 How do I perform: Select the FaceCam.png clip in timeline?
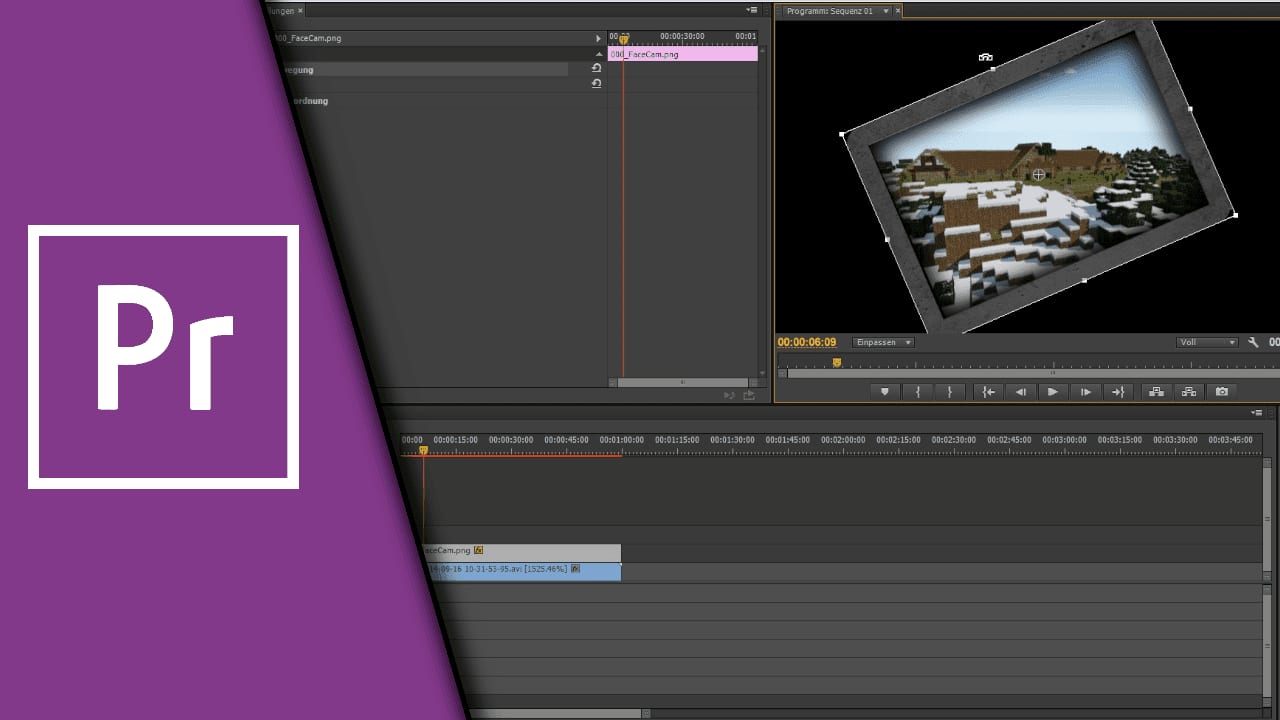520,551
